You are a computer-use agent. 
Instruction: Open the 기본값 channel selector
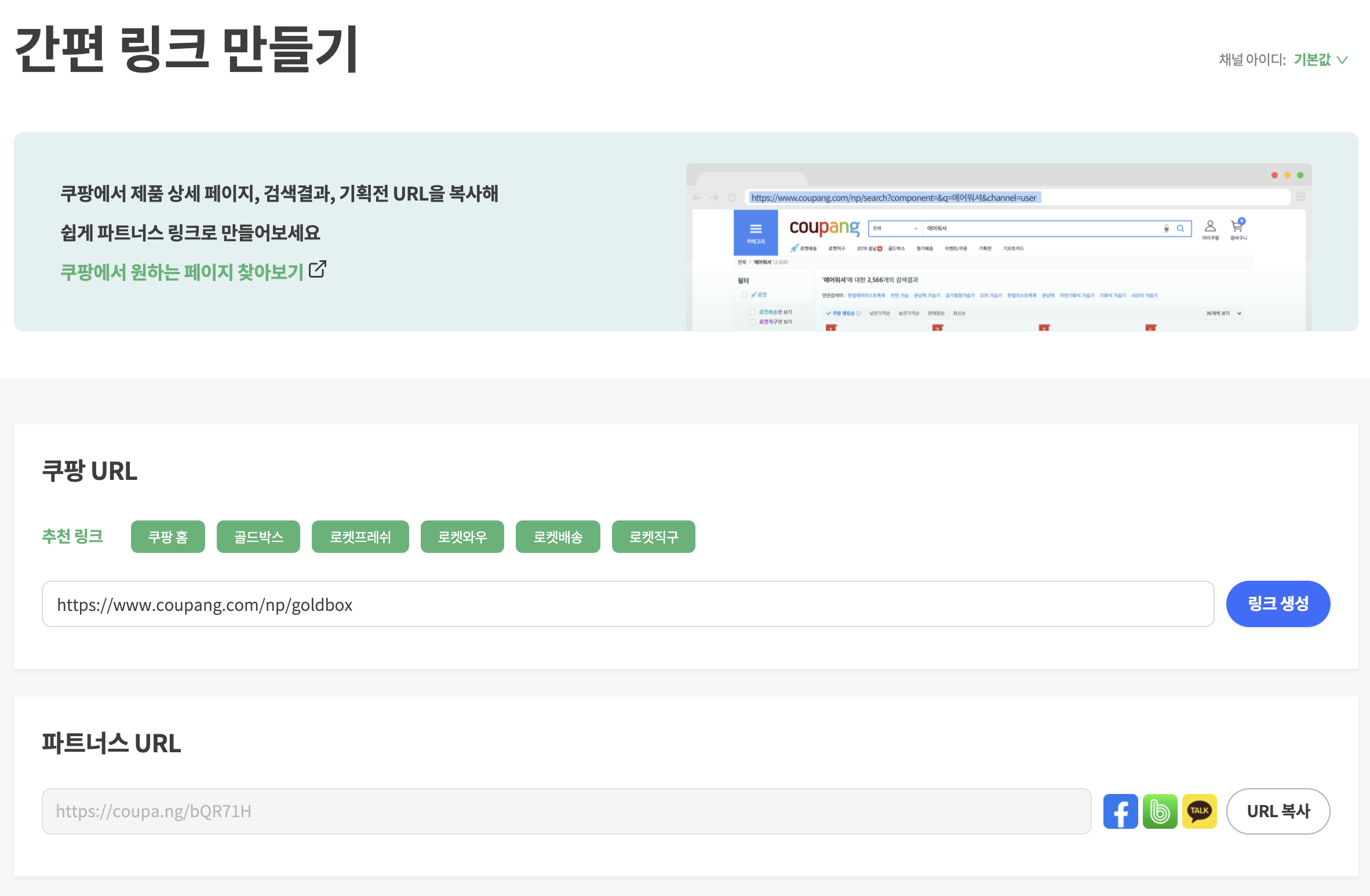click(x=1312, y=60)
